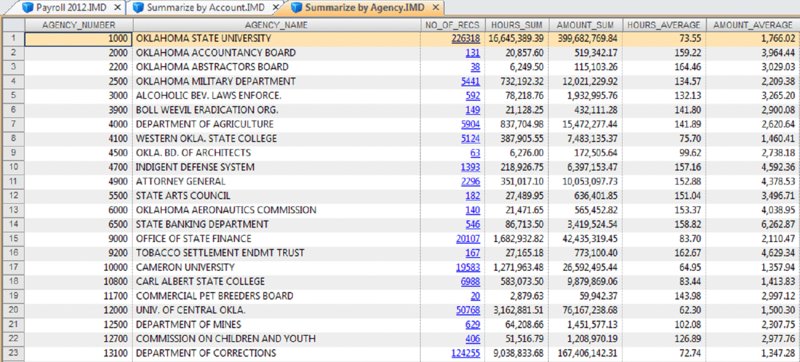The height and width of the screenshot is (362, 800).
Task: Open the 63 records link for Bd. of Architects
Action: [x=475, y=153]
